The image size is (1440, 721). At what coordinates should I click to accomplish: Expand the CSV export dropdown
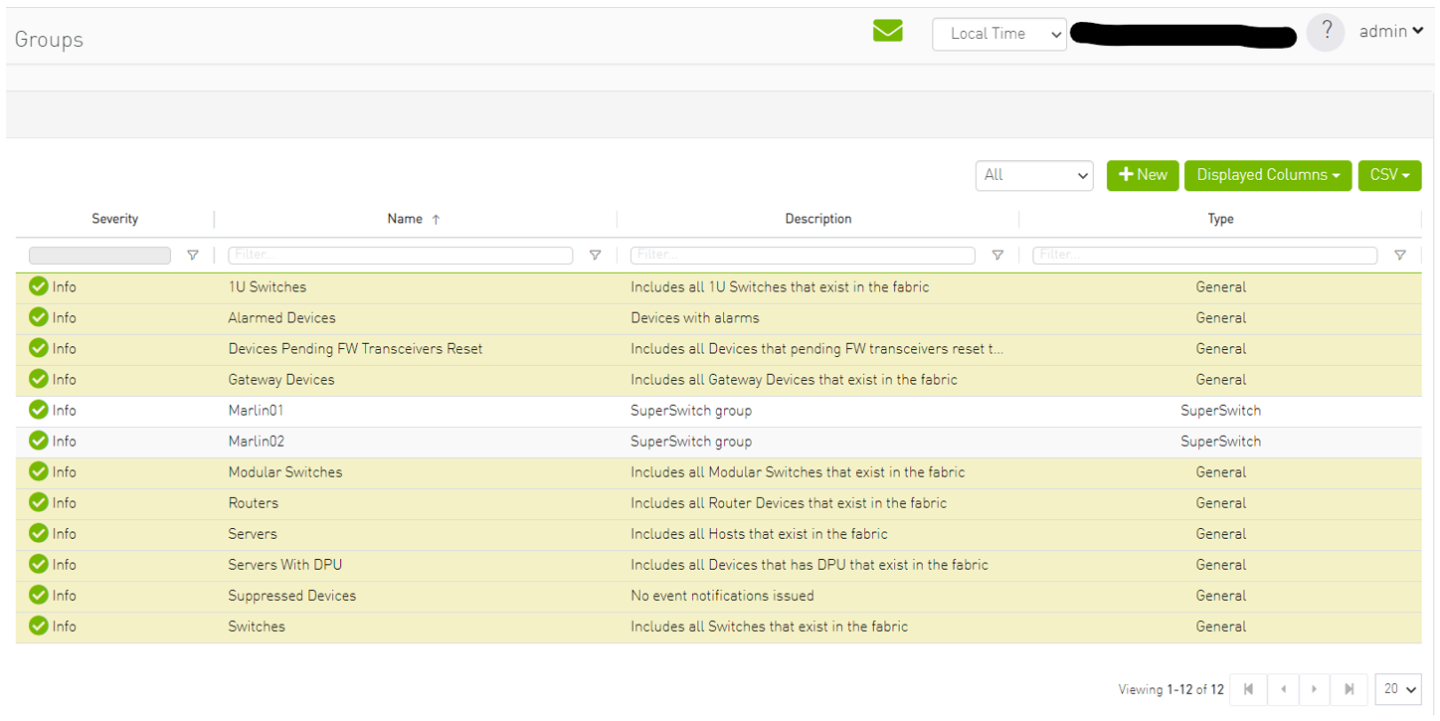point(1389,175)
